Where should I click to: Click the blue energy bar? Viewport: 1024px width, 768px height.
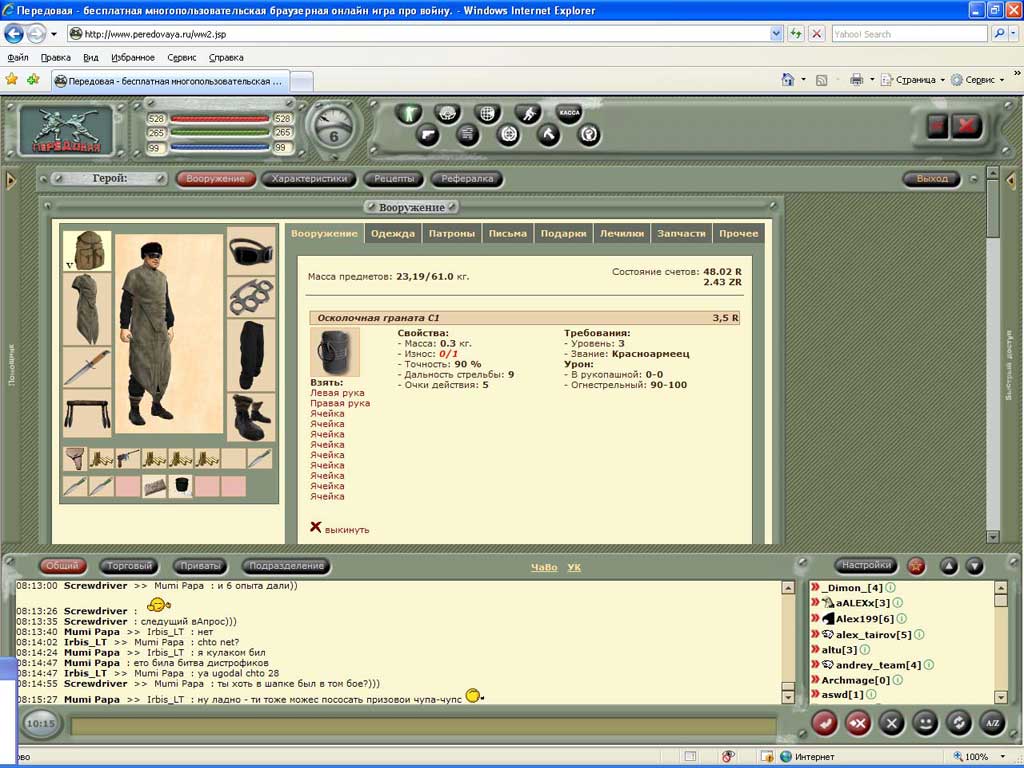[x=219, y=148]
